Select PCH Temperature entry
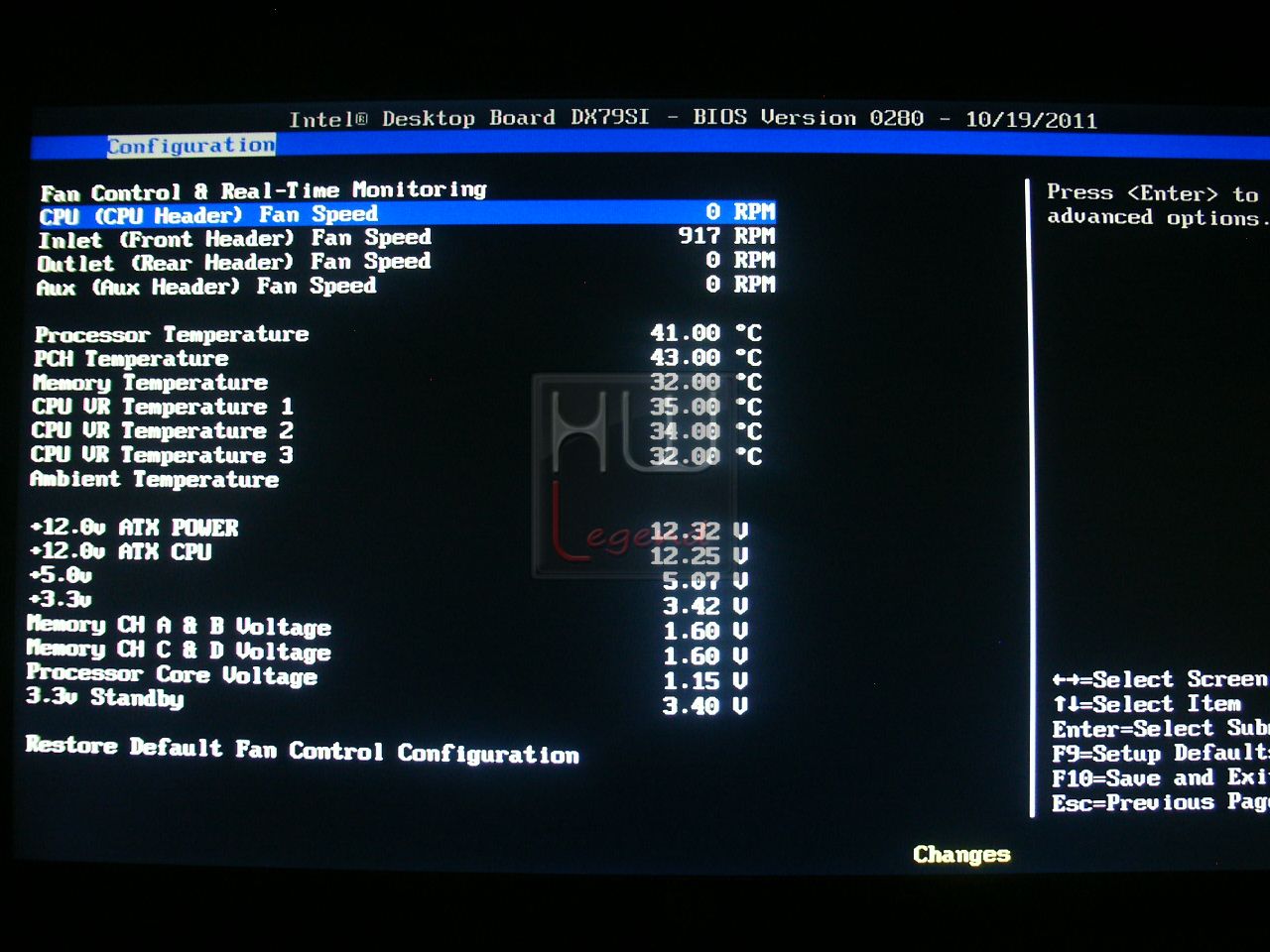This screenshot has width=1270, height=952. tap(131, 358)
